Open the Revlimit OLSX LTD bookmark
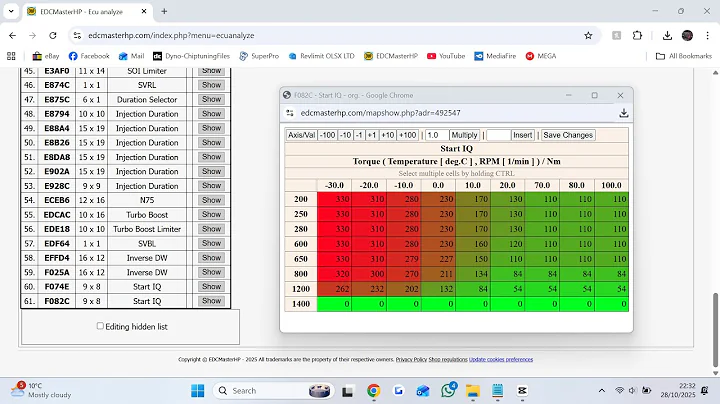This screenshot has width=720, height=404. click(x=321, y=56)
